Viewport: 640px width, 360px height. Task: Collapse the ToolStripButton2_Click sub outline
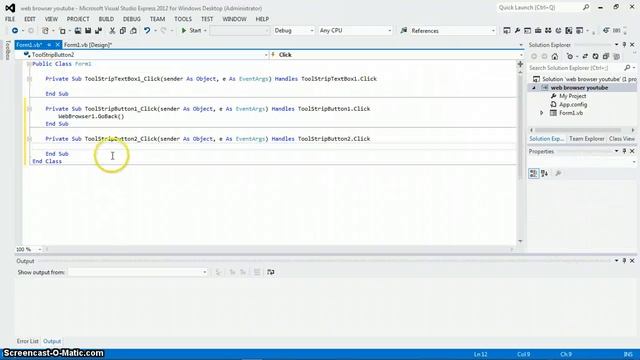[29, 139]
